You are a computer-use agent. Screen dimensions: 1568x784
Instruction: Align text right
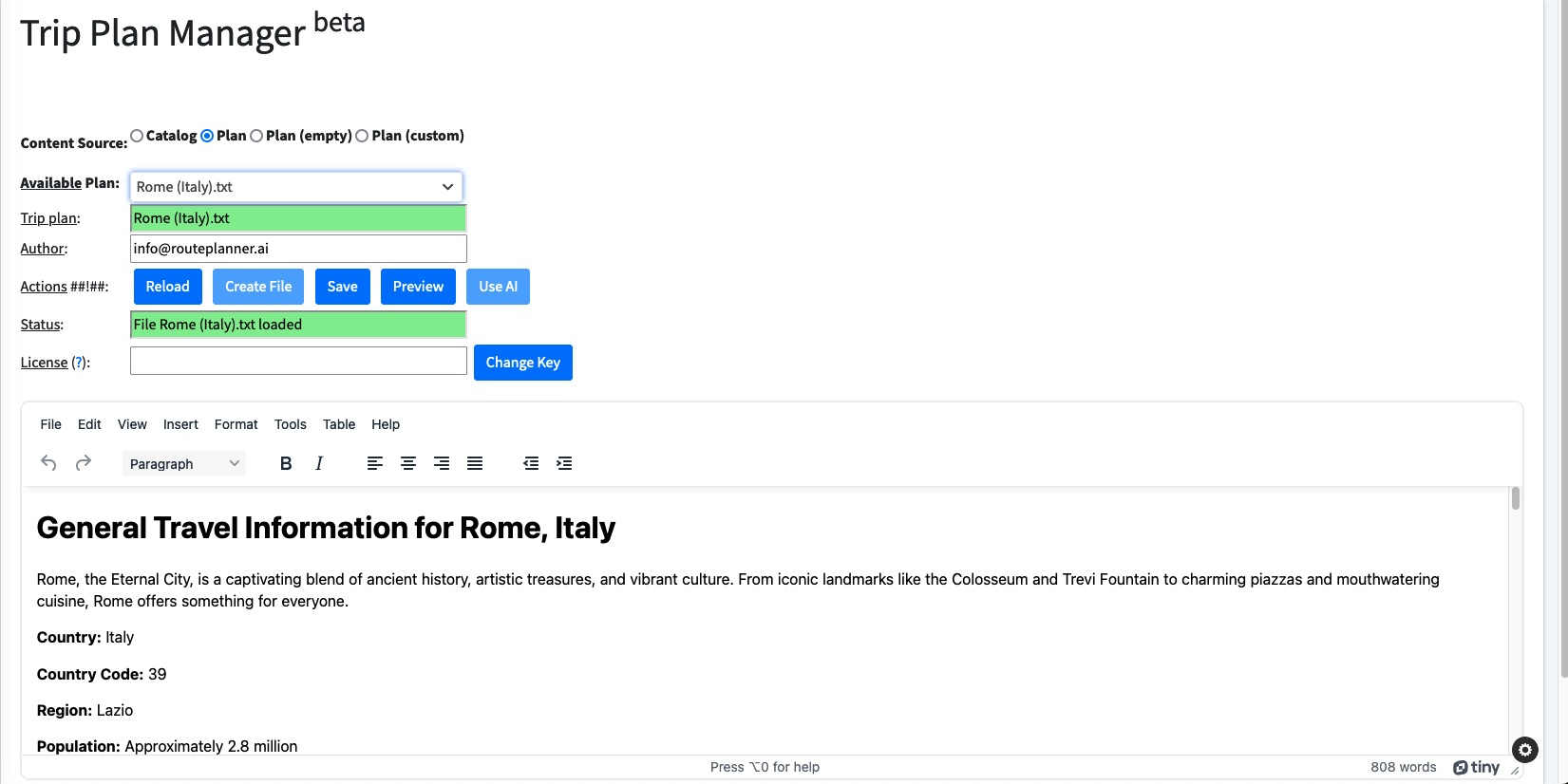click(442, 463)
